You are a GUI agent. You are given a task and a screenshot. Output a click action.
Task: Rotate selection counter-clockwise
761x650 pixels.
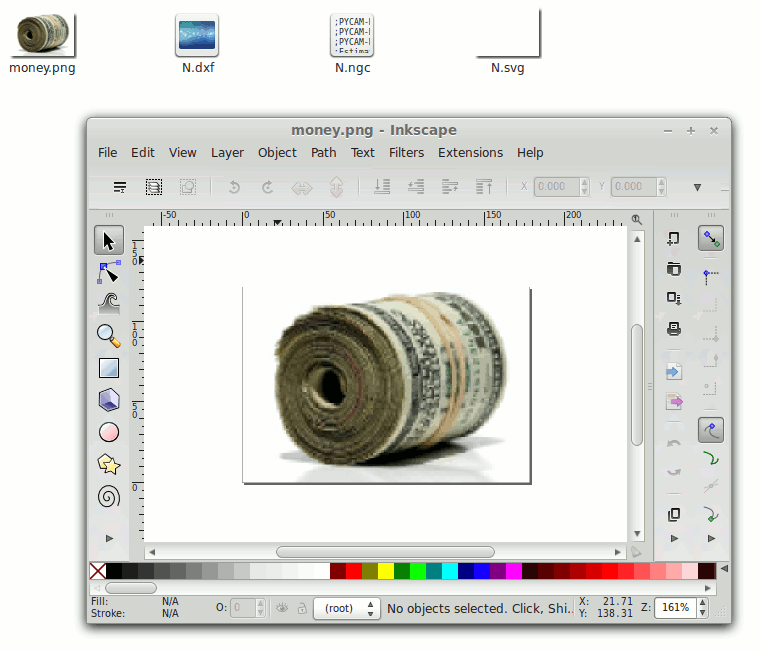click(234, 187)
